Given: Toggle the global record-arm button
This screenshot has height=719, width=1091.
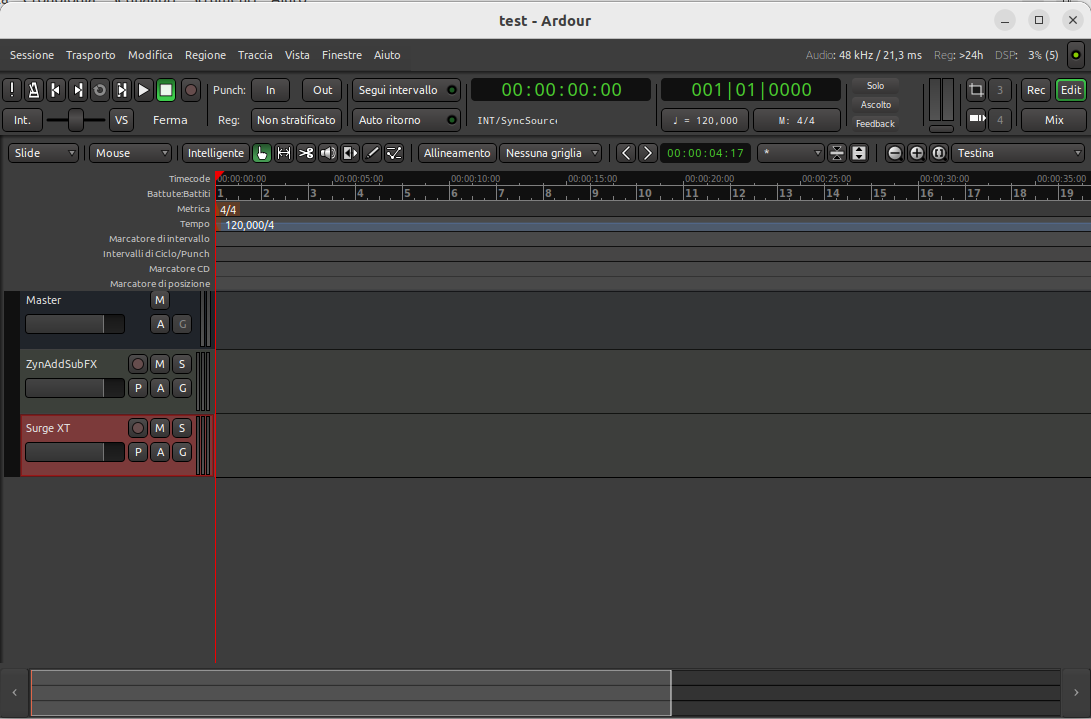Looking at the screenshot, I should (x=190, y=90).
